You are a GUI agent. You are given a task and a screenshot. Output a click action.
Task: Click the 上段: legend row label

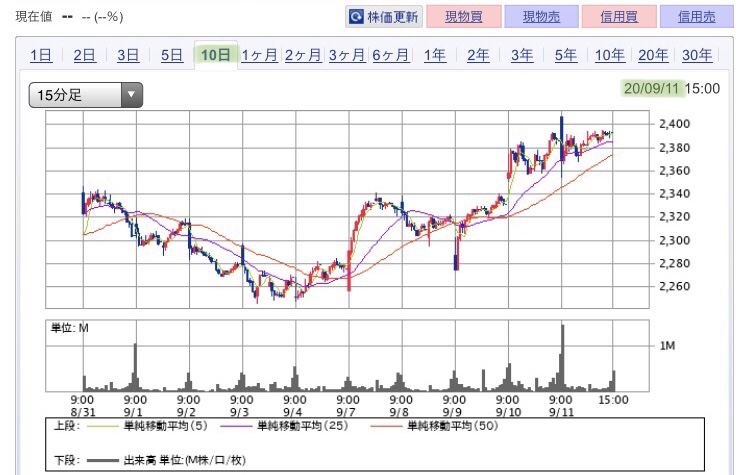click(x=67, y=426)
